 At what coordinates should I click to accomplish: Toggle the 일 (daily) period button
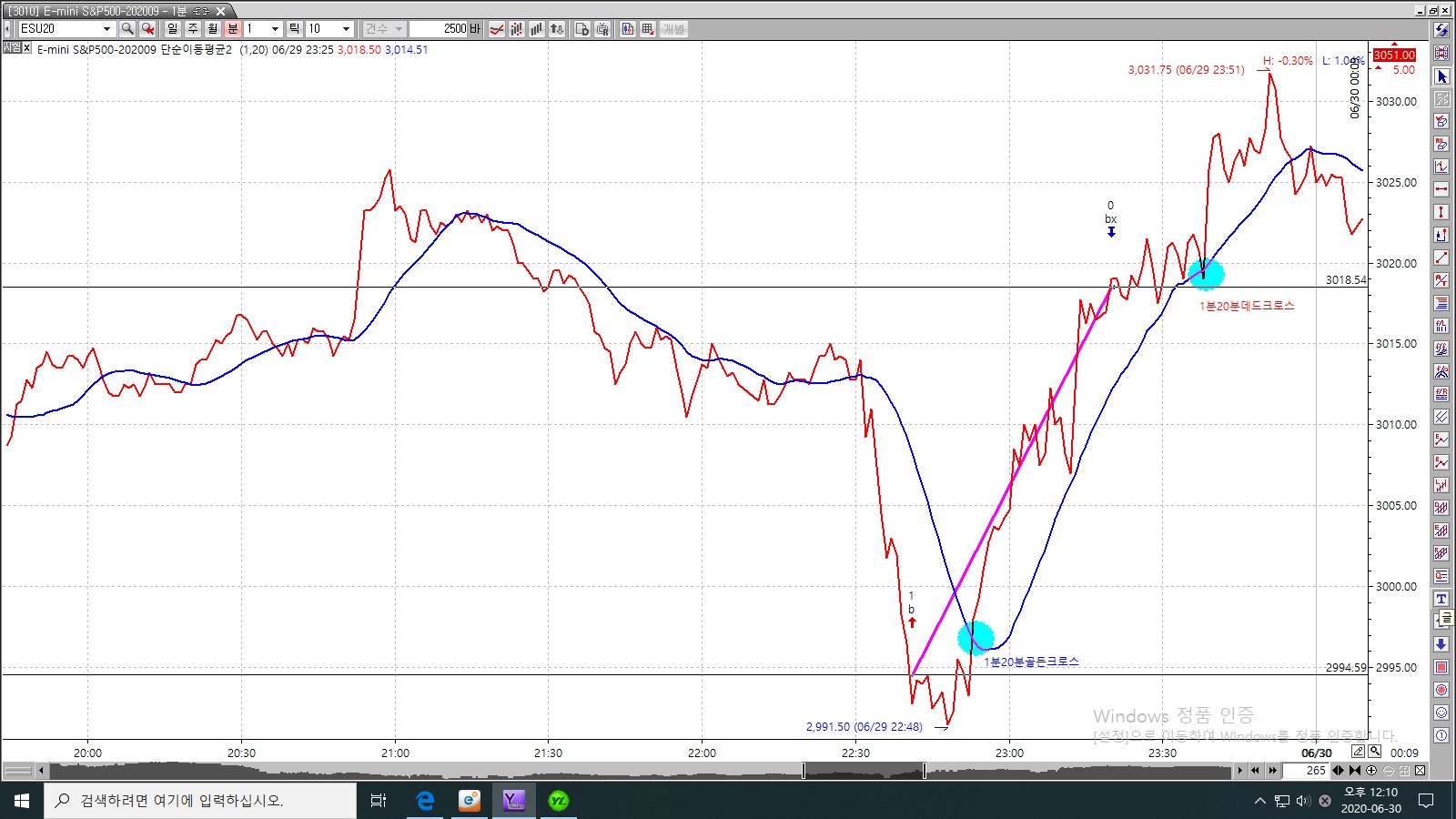(x=173, y=29)
